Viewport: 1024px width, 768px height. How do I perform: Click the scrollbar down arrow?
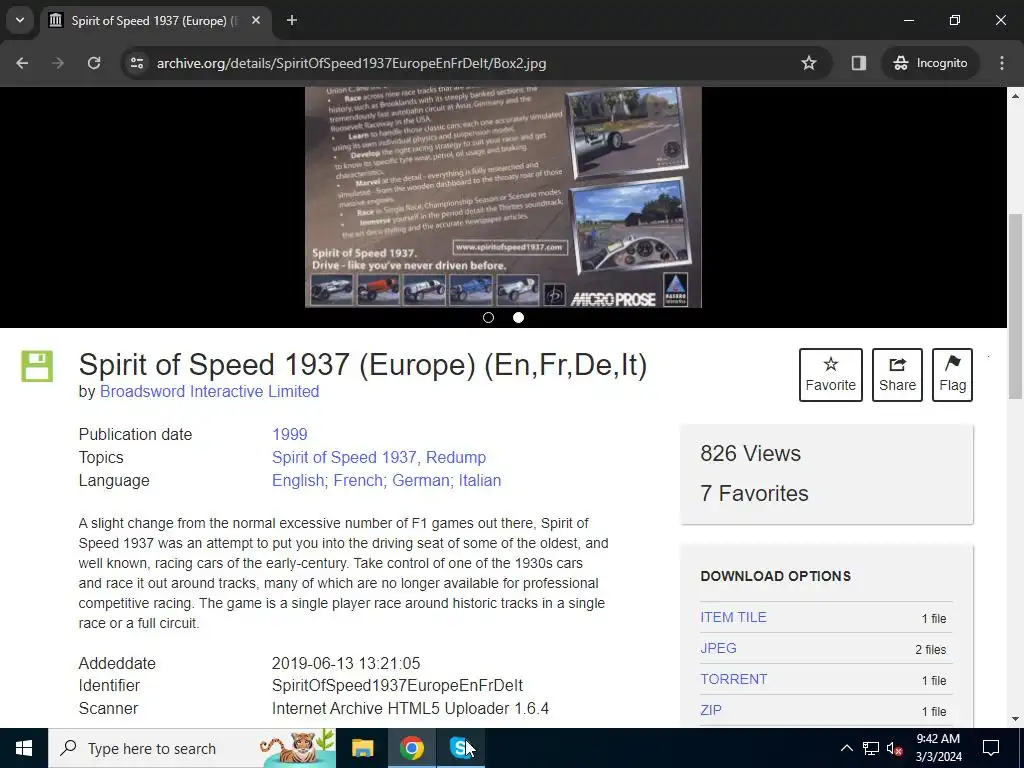[x=1016, y=720]
